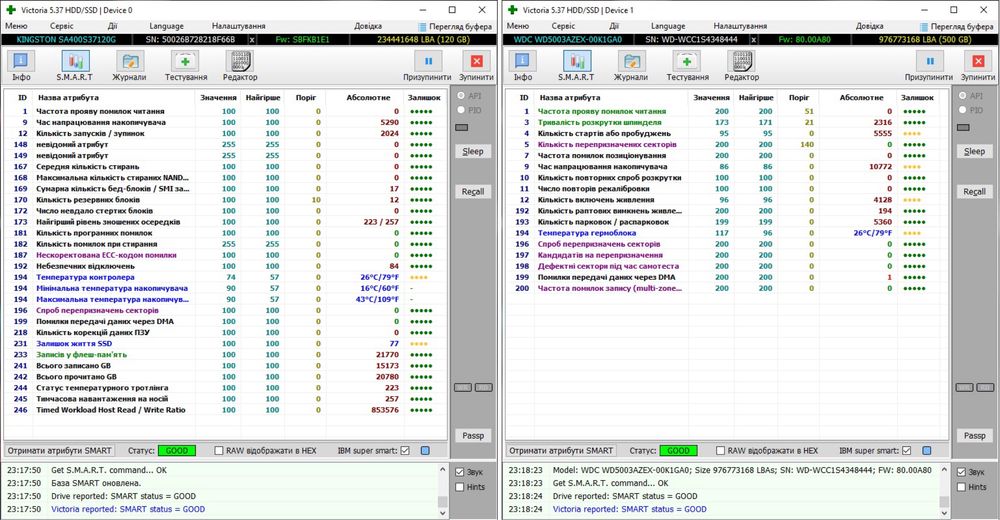Toggle Звук checkbox in Device 1 window
Viewport: 1000px width, 520px height.
961,472
